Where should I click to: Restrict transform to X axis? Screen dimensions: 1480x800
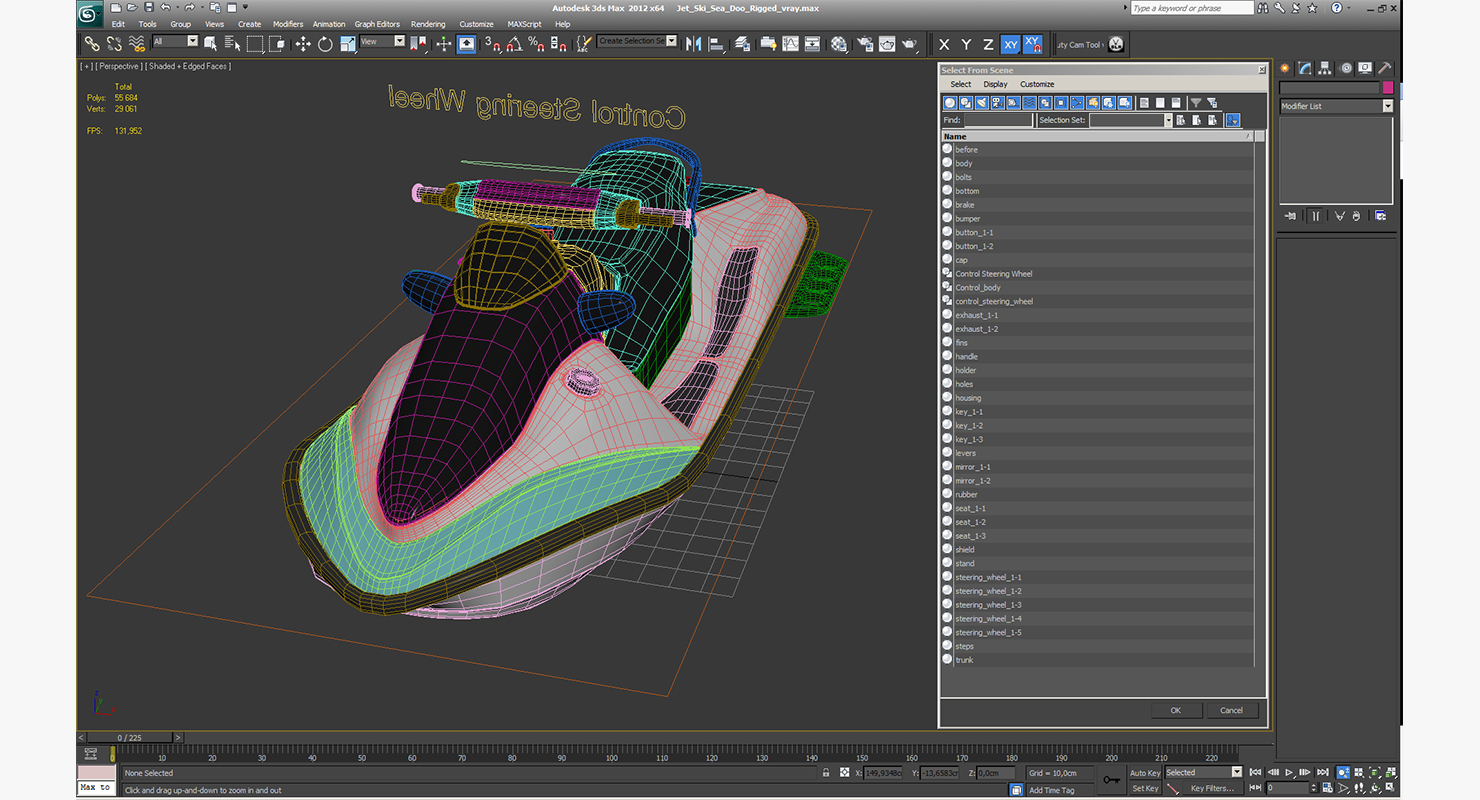pos(943,44)
